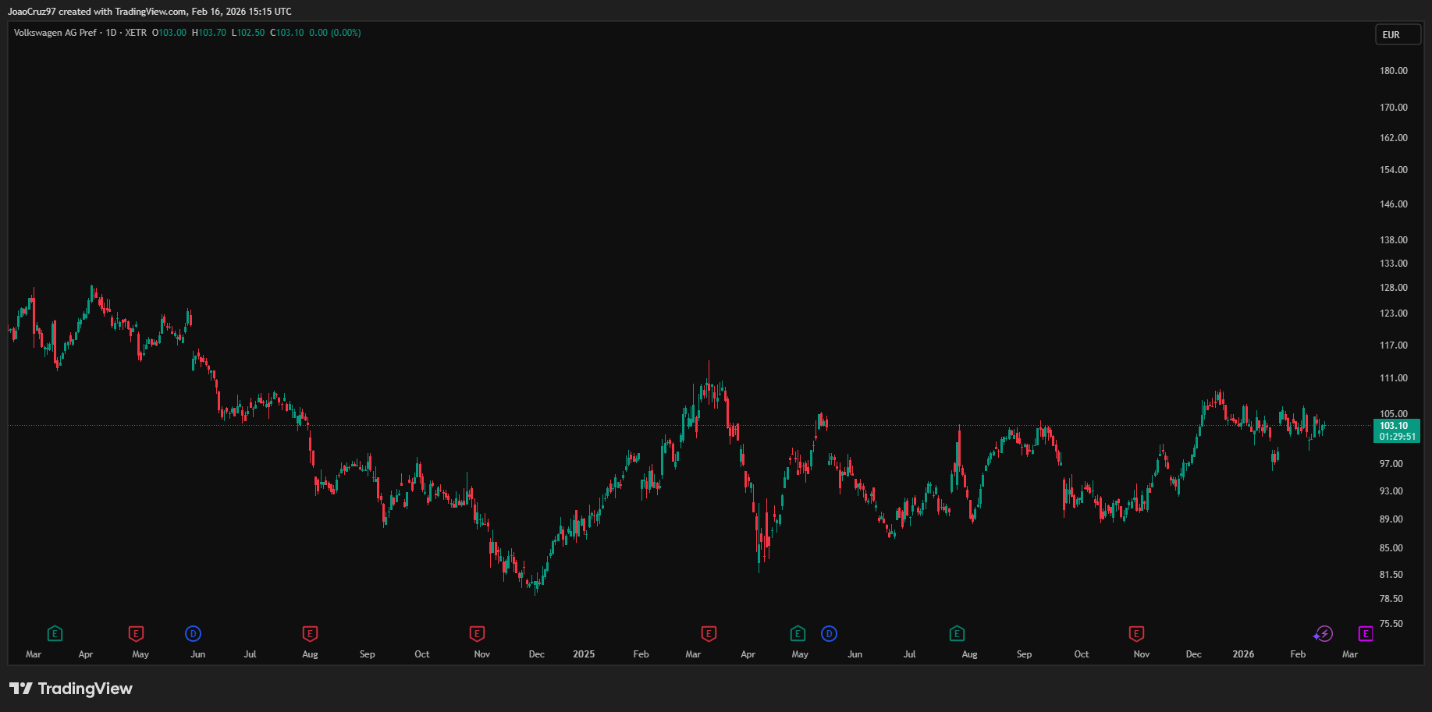Viewport: 1432px width, 712px height.
Task: Click the 2025 label on time axis
Action: tap(584, 654)
